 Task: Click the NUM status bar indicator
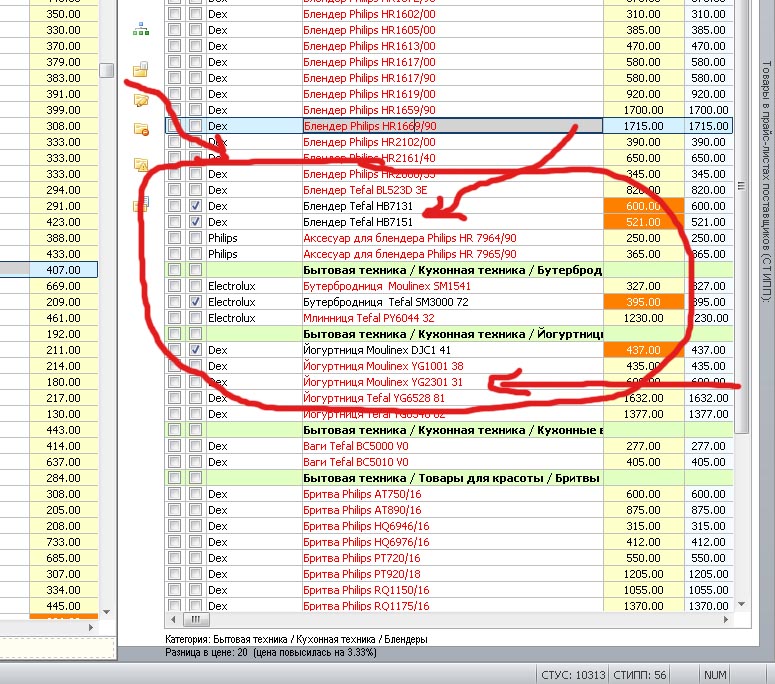click(715, 675)
